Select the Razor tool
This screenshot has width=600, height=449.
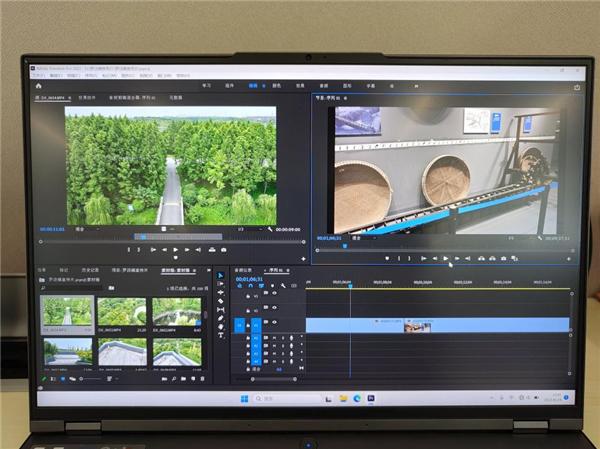click(221, 301)
